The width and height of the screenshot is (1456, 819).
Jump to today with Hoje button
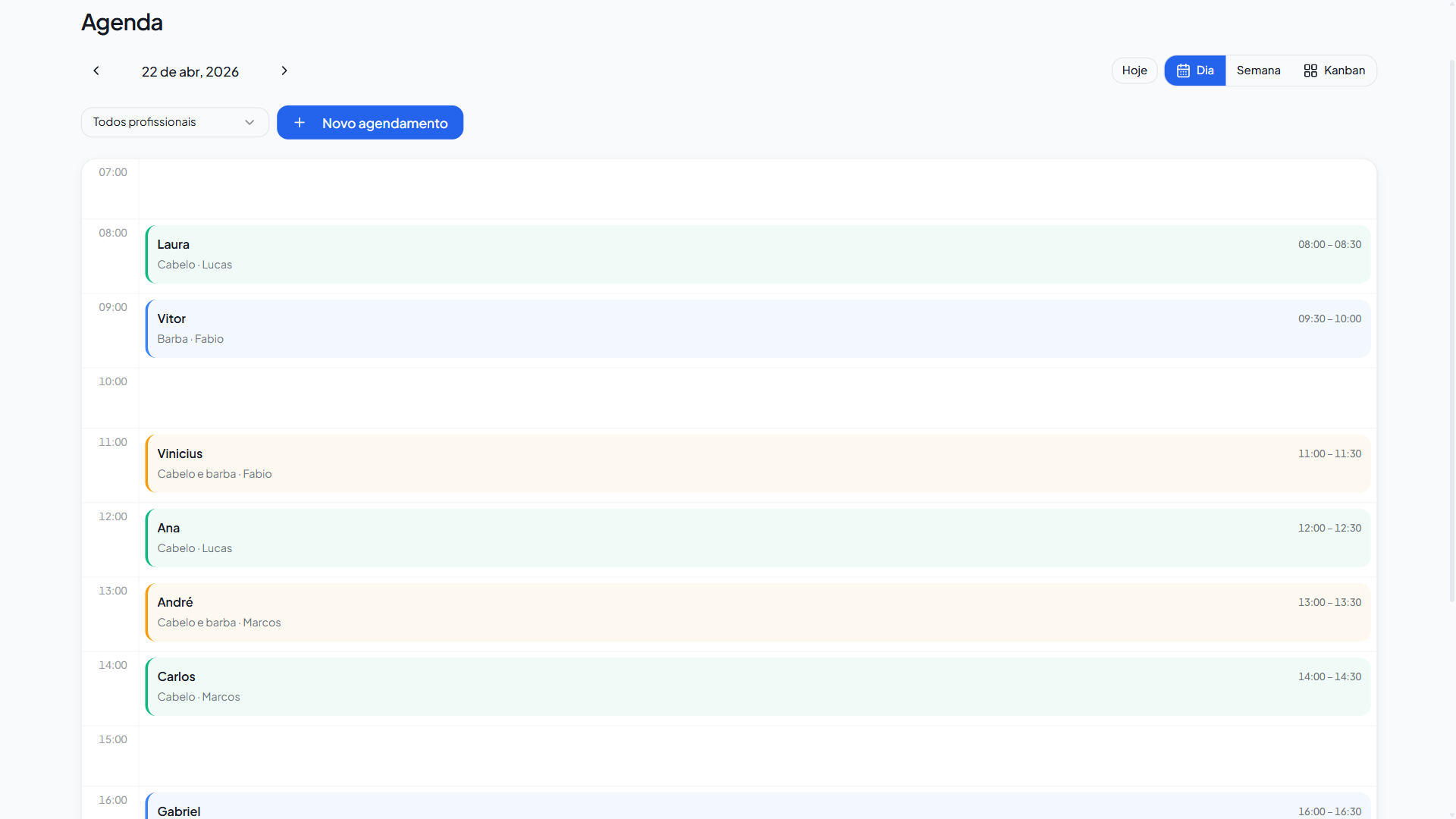[1134, 71]
